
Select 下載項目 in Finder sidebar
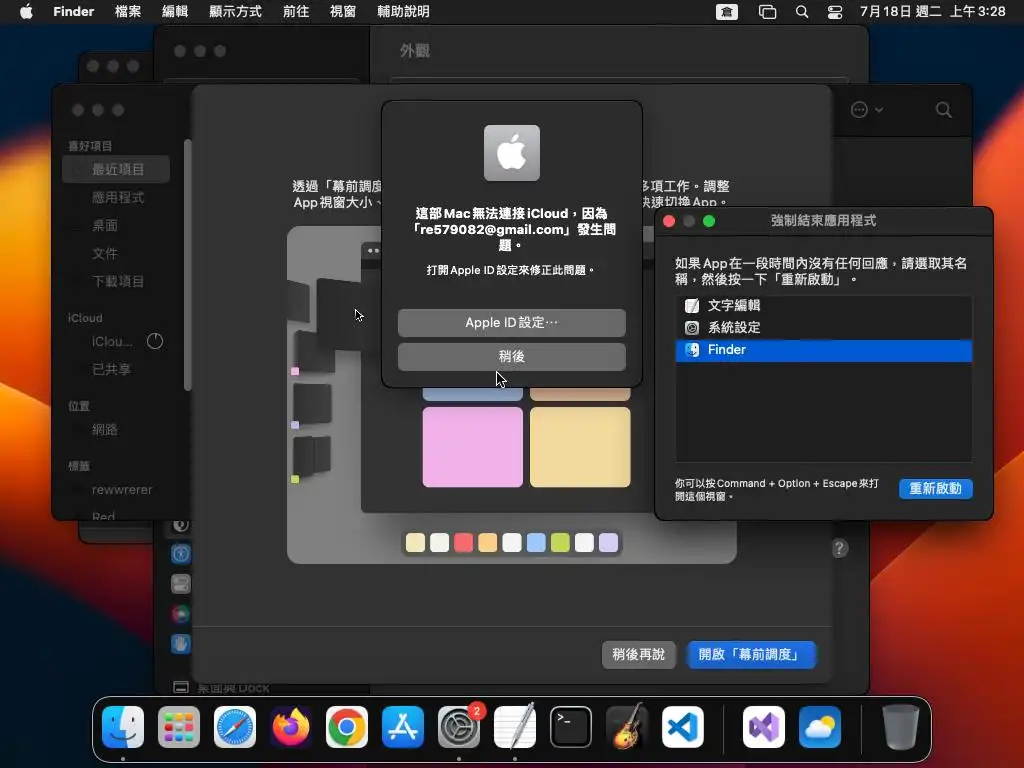[x=116, y=281]
